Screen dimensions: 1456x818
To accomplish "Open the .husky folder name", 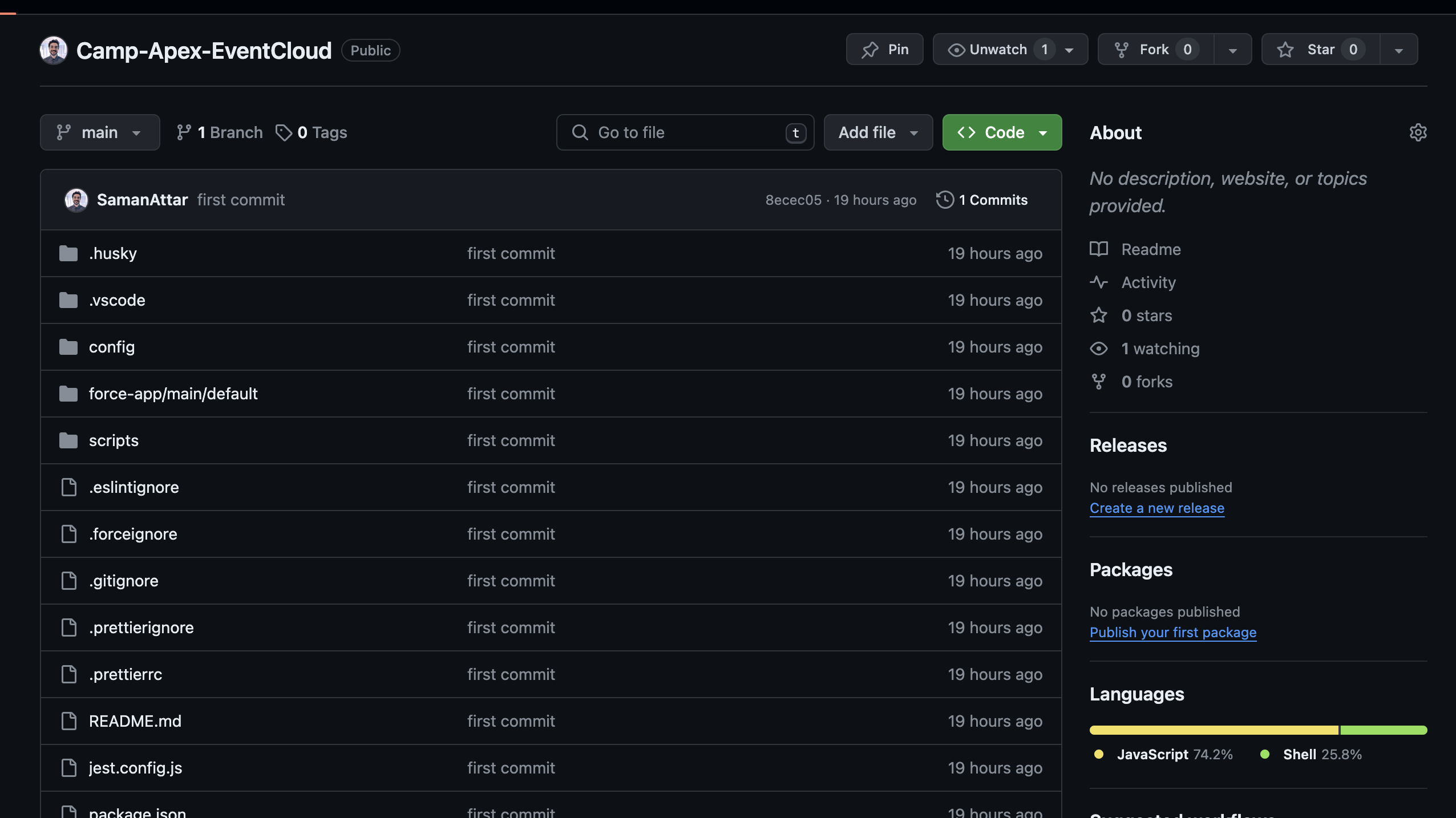I will click(x=113, y=253).
